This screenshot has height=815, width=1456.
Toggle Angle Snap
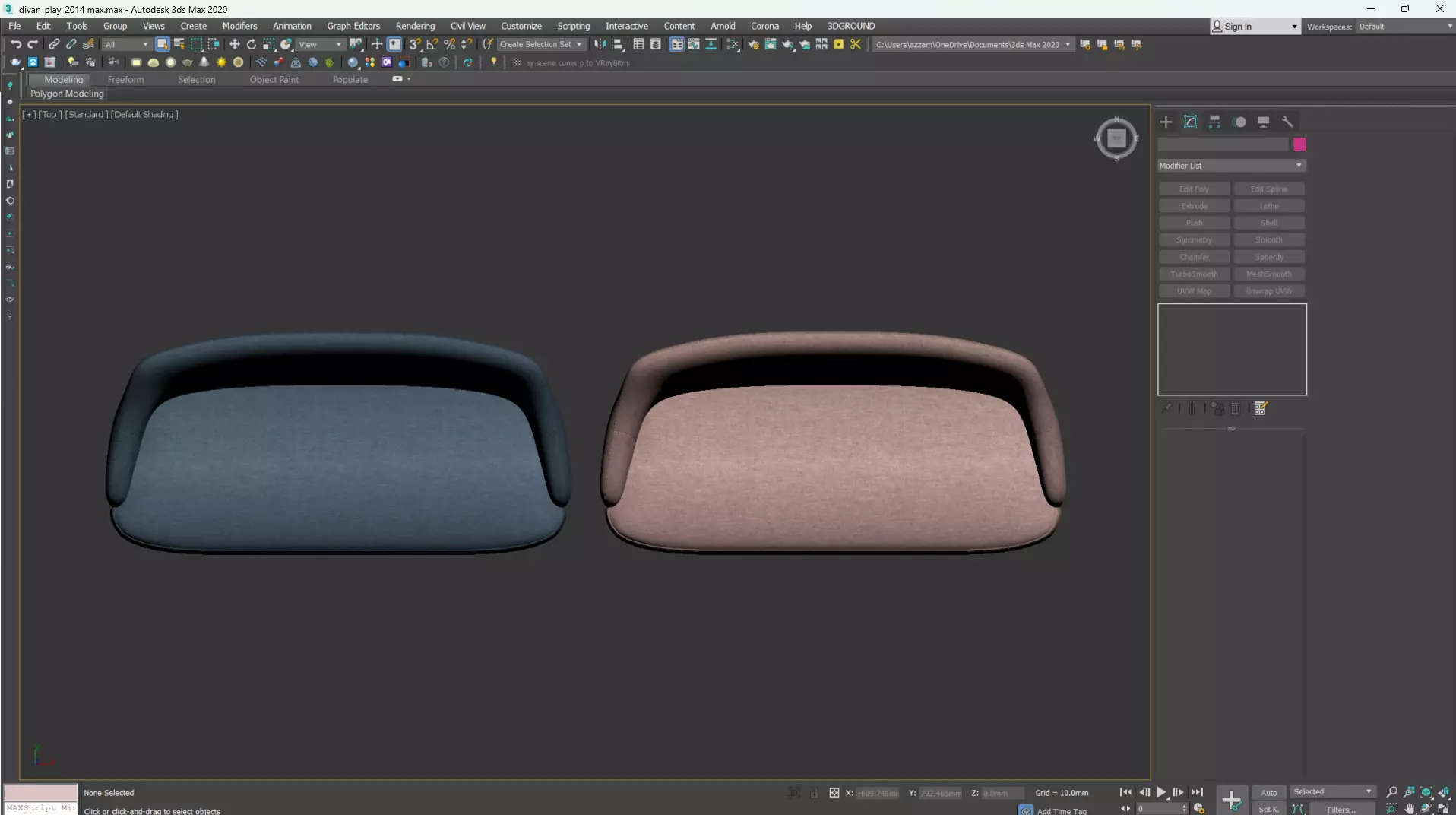click(x=432, y=44)
